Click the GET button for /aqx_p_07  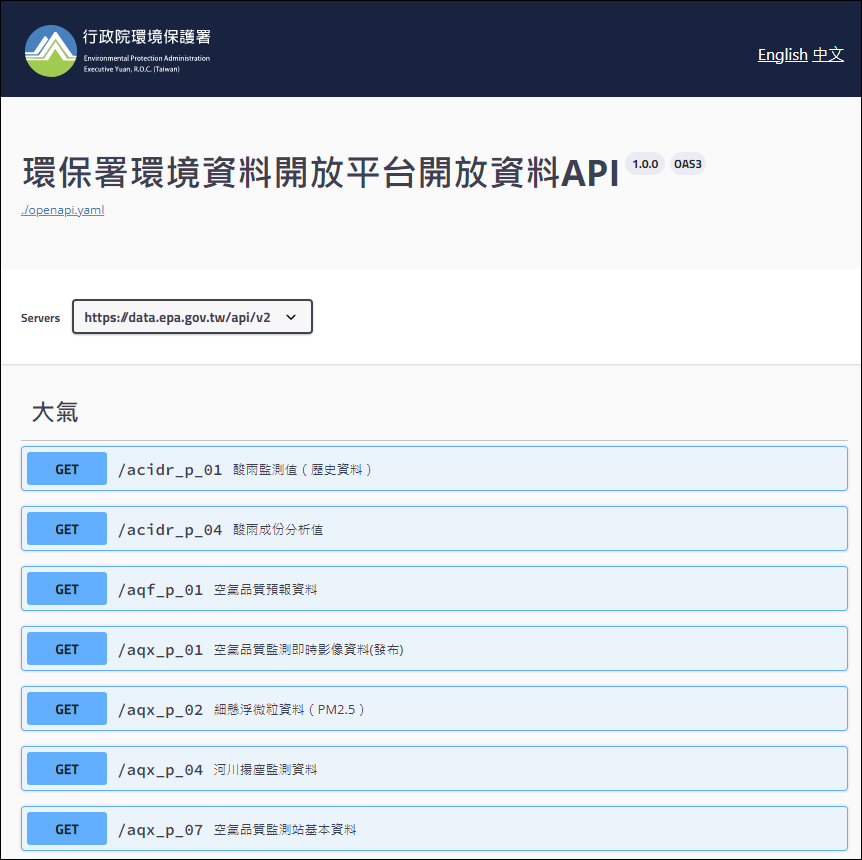pyautogui.click(x=67, y=829)
